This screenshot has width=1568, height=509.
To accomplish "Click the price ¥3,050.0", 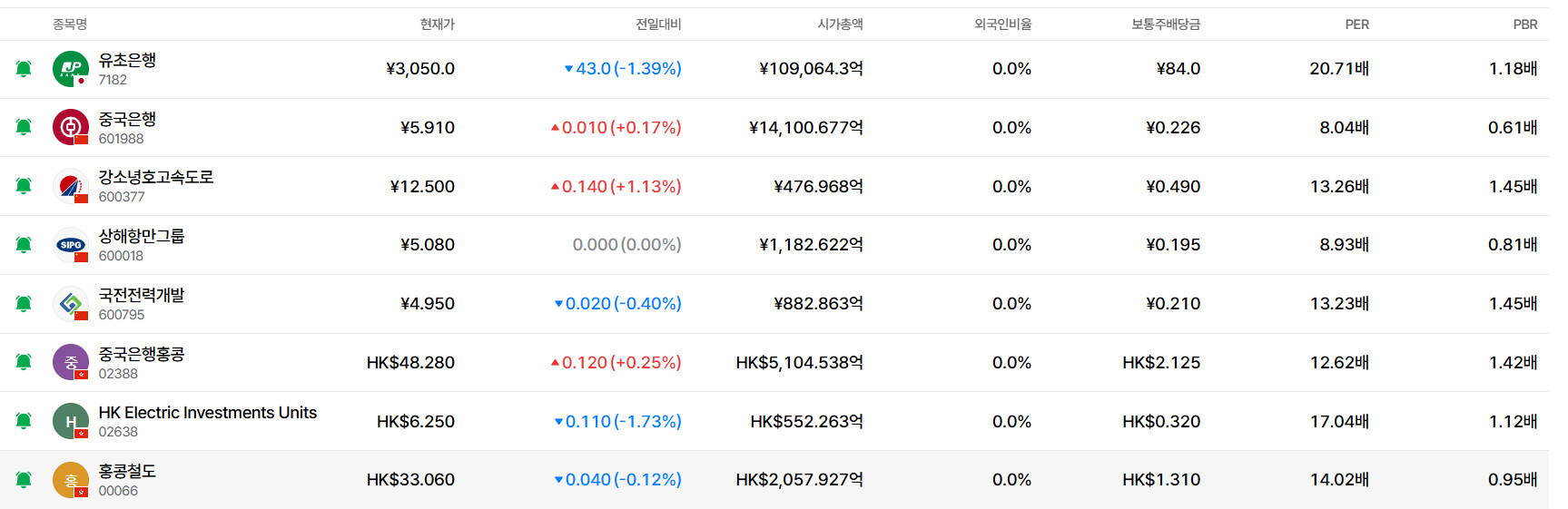I will pos(420,69).
